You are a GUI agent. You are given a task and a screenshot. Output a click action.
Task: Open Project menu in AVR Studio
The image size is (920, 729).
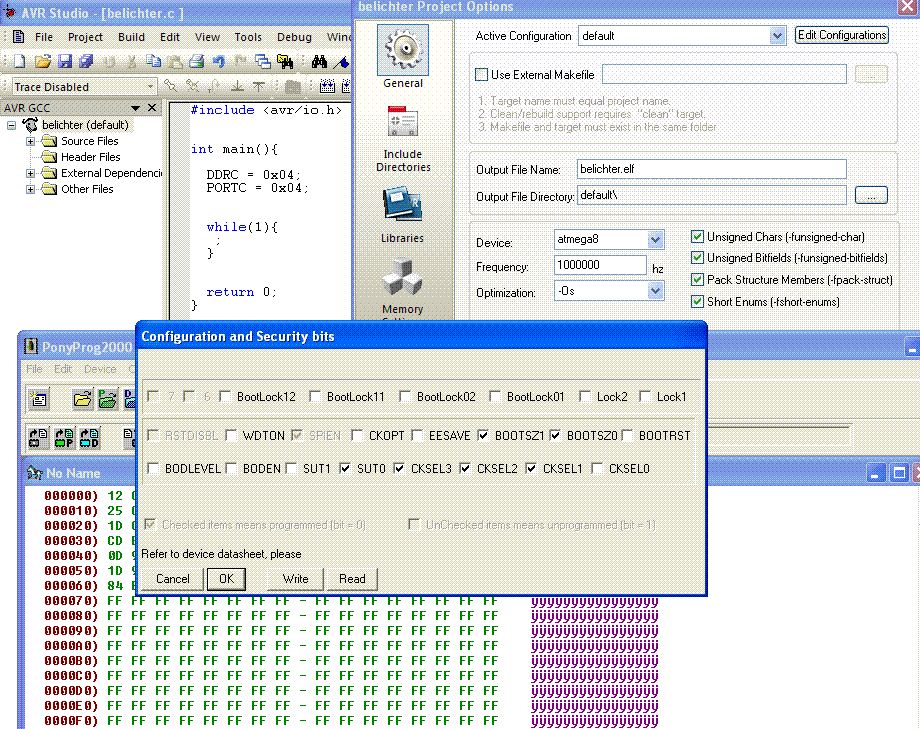tap(85, 37)
